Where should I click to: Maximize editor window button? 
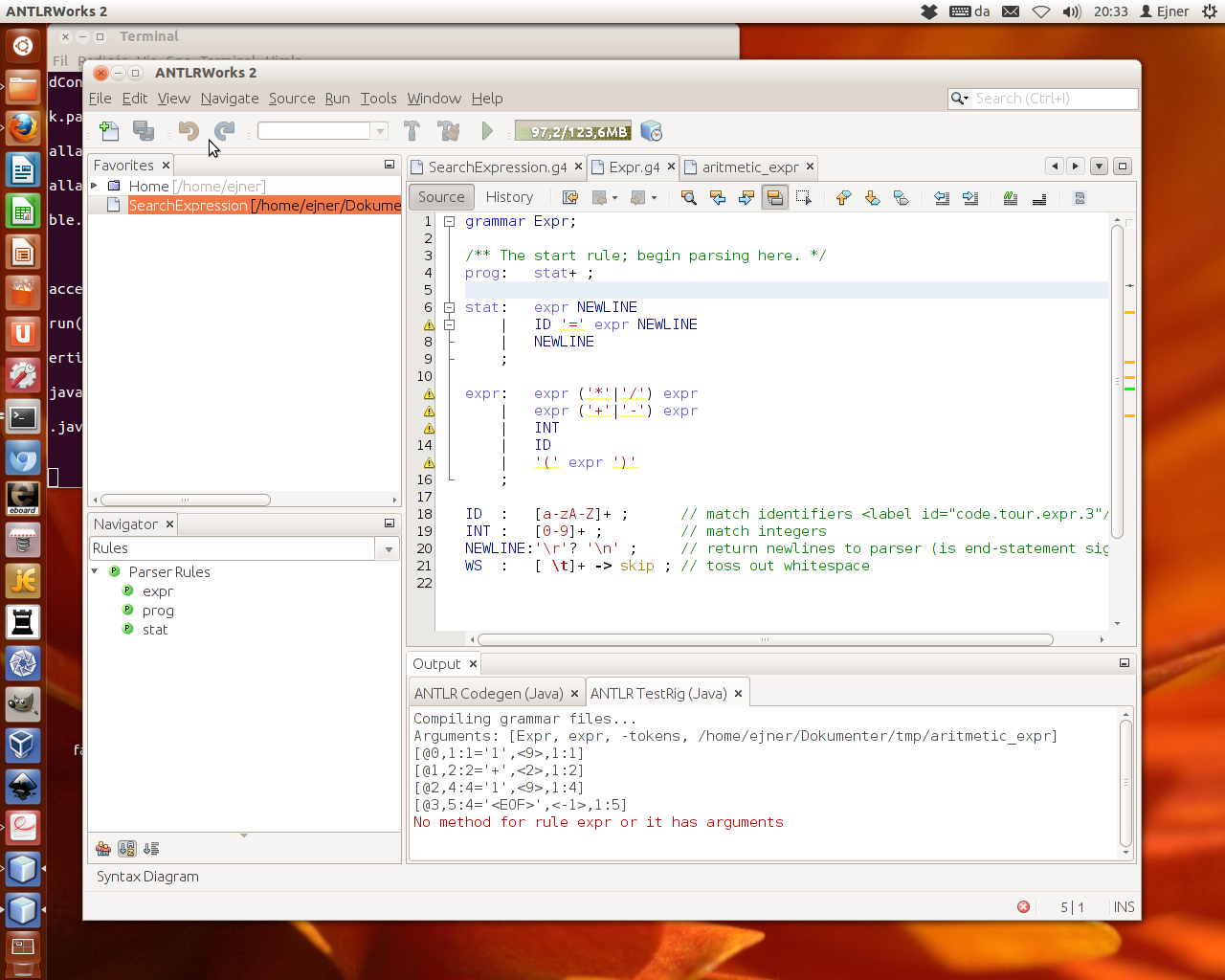[1123, 167]
